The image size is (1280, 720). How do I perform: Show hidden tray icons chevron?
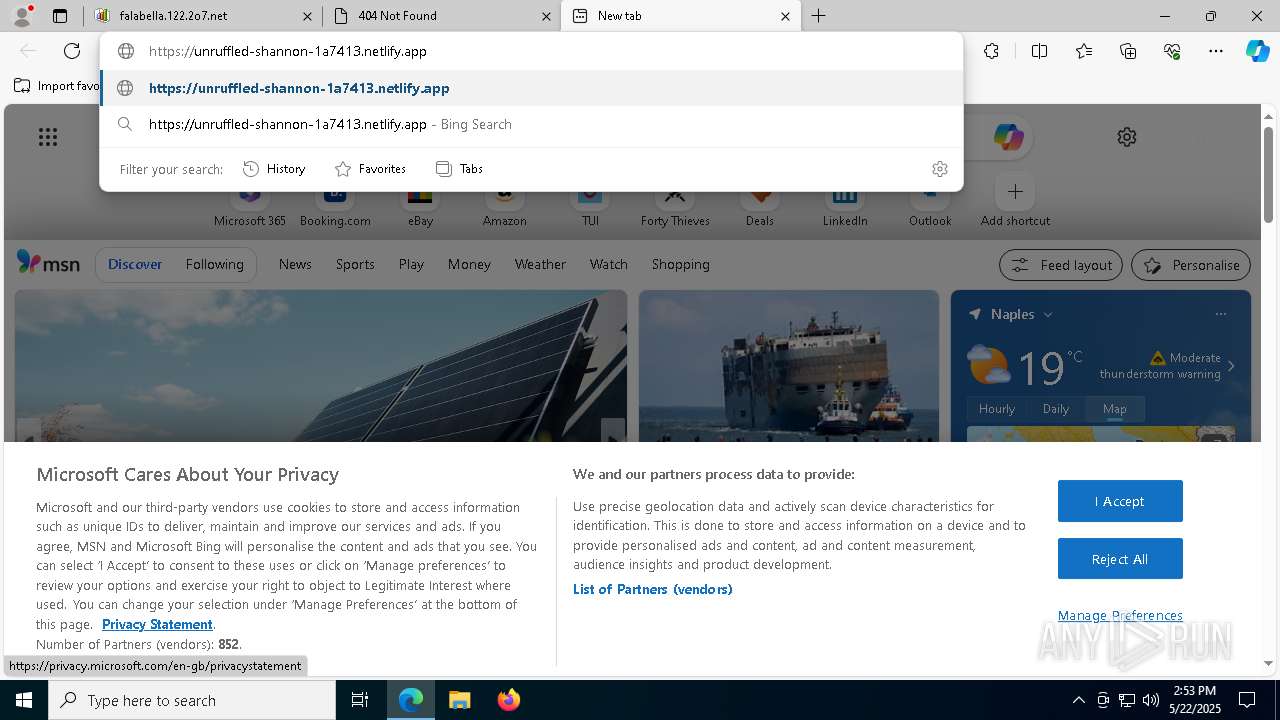(x=1078, y=700)
